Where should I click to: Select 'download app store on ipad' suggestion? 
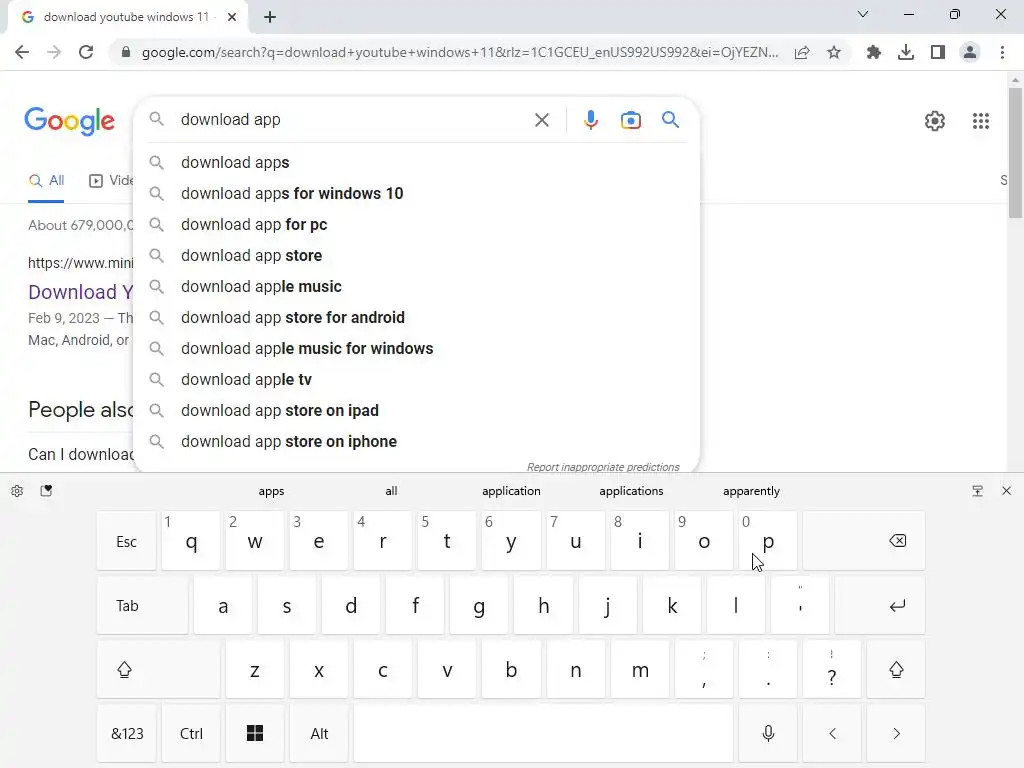click(416, 411)
